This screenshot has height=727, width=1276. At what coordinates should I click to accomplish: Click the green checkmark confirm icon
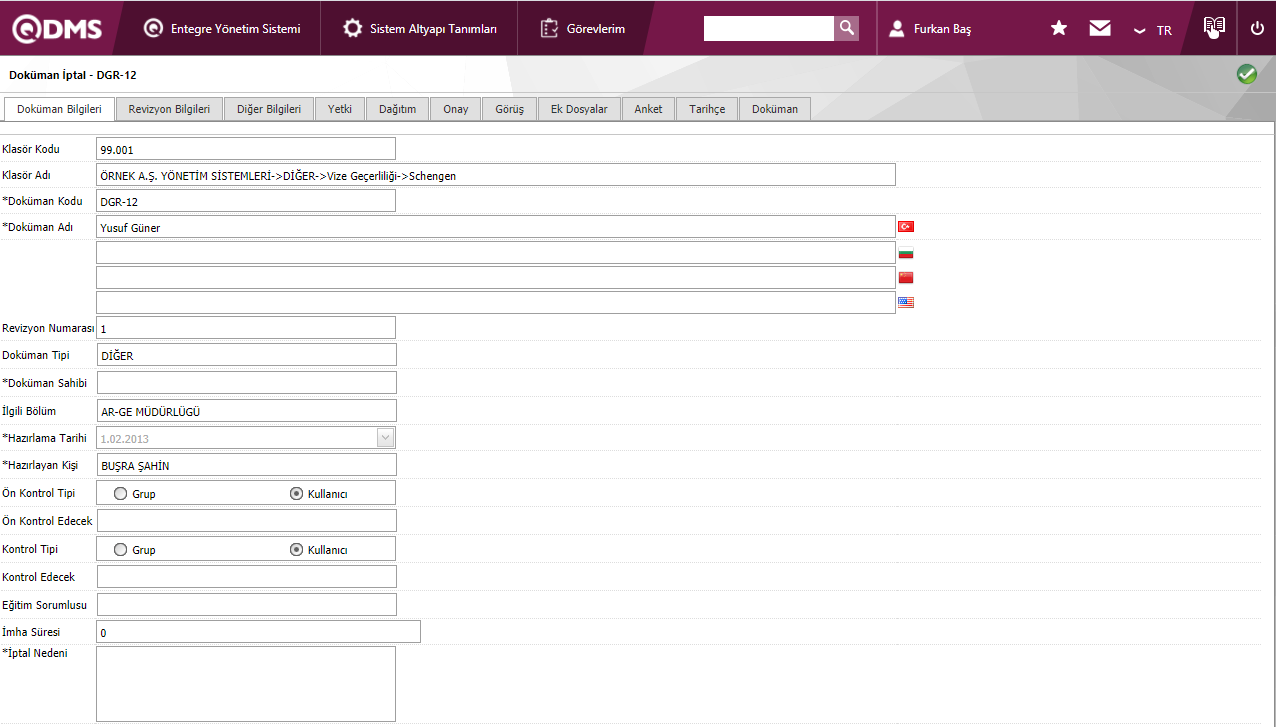pos(1246,74)
